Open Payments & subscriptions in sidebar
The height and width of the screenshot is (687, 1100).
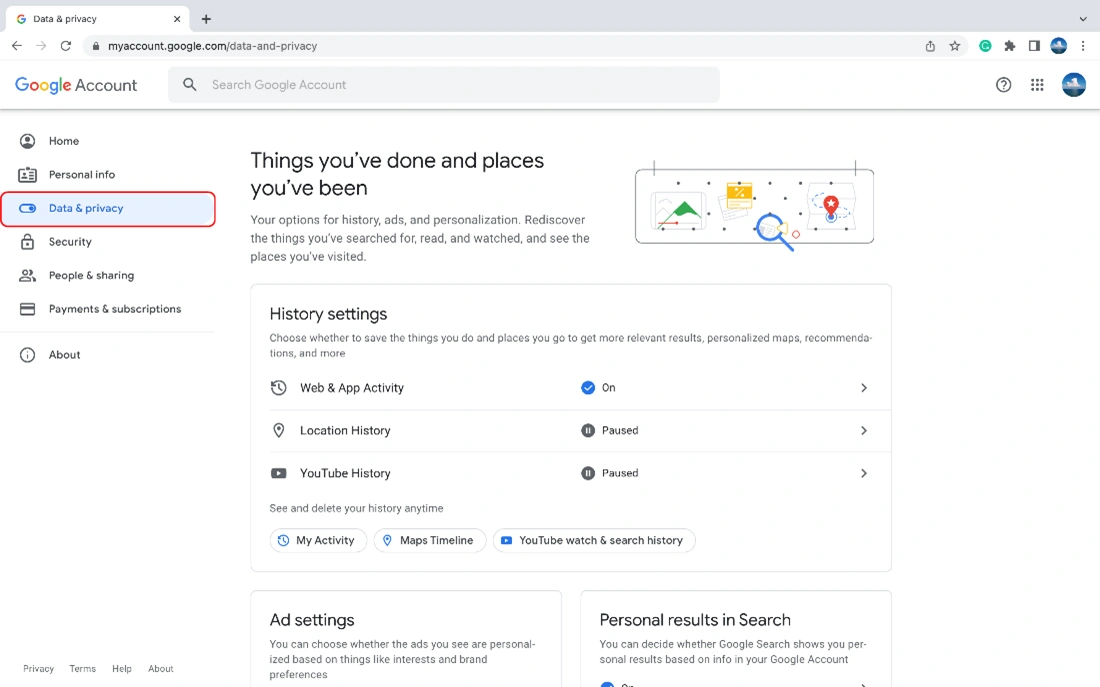tap(107, 309)
